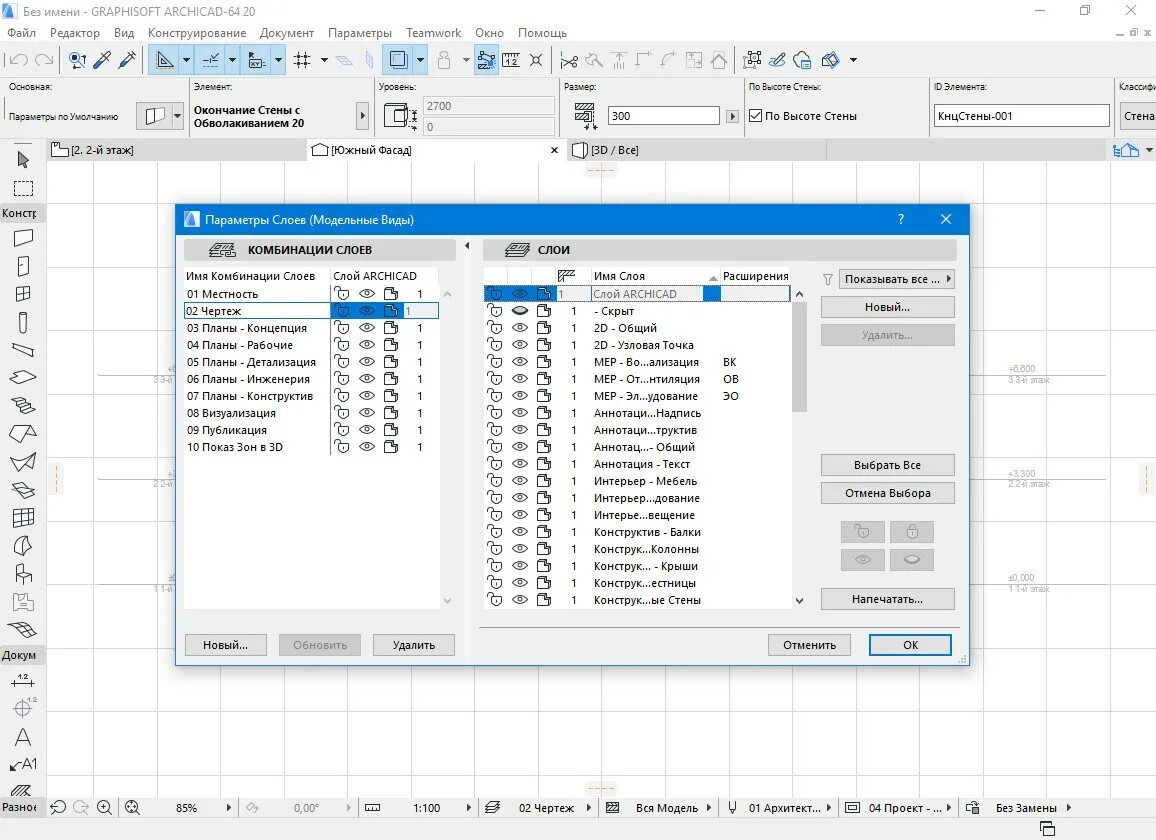The width and height of the screenshot is (1156, 840).
Task: Click the fit in window icon
Action: 132,808
